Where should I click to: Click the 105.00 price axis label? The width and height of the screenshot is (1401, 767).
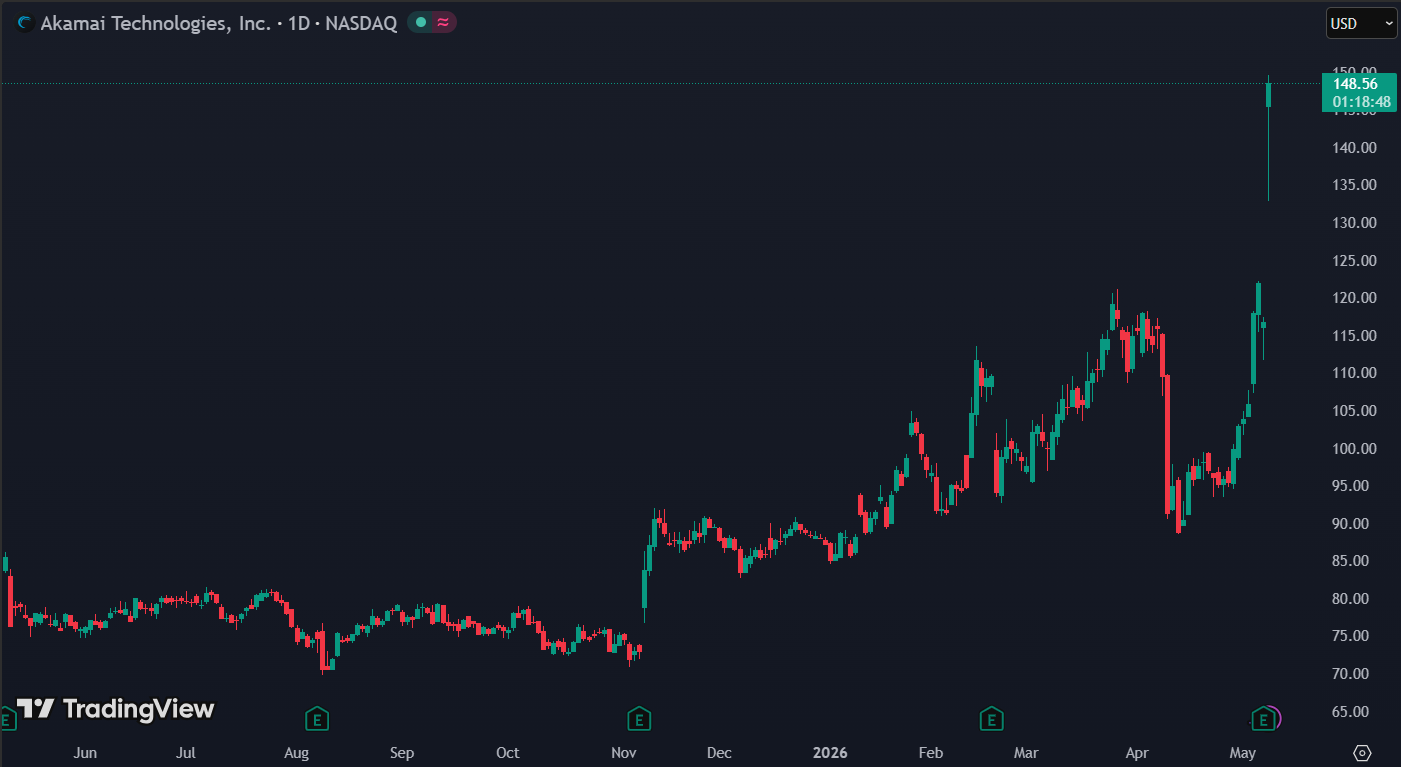(x=1355, y=411)
